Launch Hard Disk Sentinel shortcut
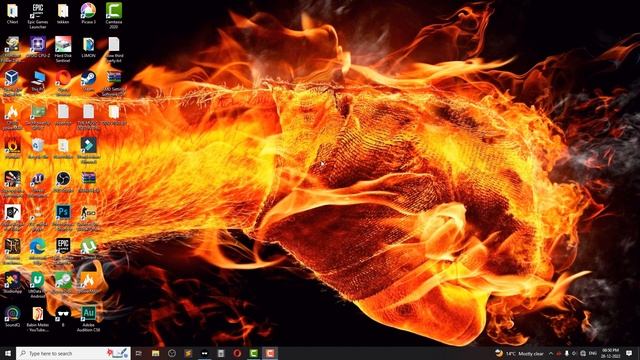This screenshot has height=360, width=640. click(63, 49)
